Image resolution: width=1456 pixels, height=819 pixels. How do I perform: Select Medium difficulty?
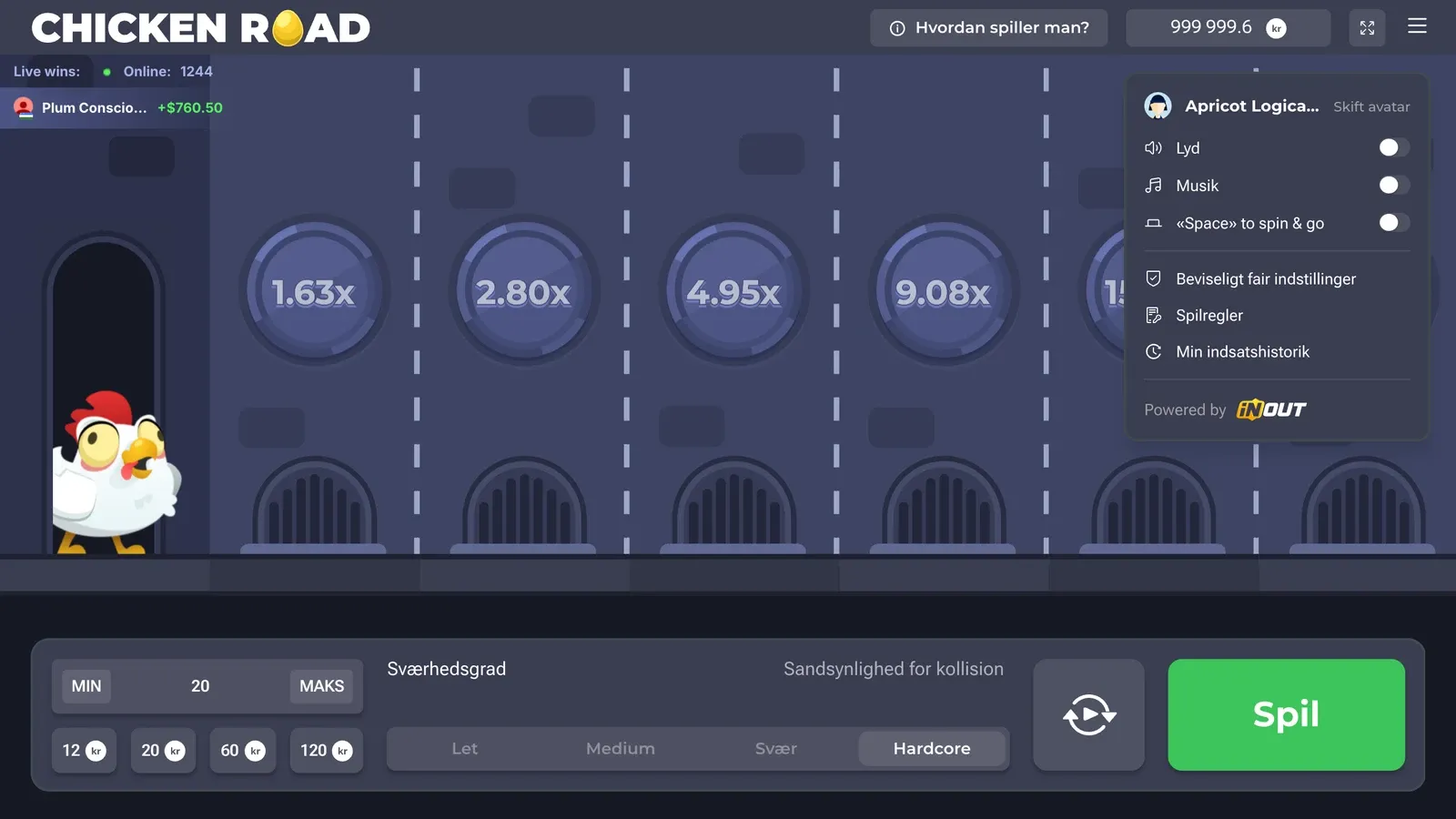[x=621, y=749]
